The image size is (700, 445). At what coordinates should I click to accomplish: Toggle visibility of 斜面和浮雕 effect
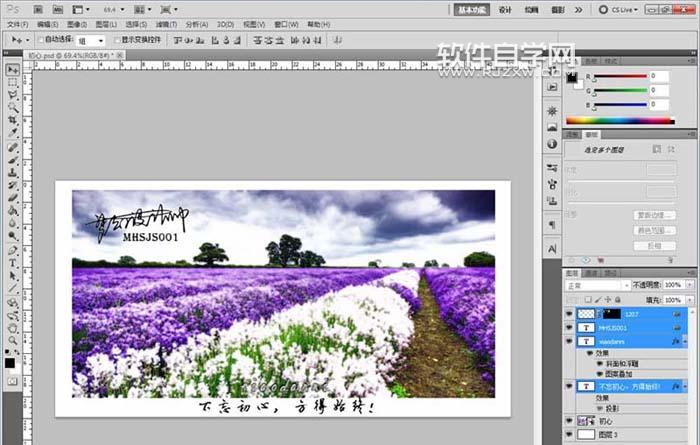[x=600, y=364]
